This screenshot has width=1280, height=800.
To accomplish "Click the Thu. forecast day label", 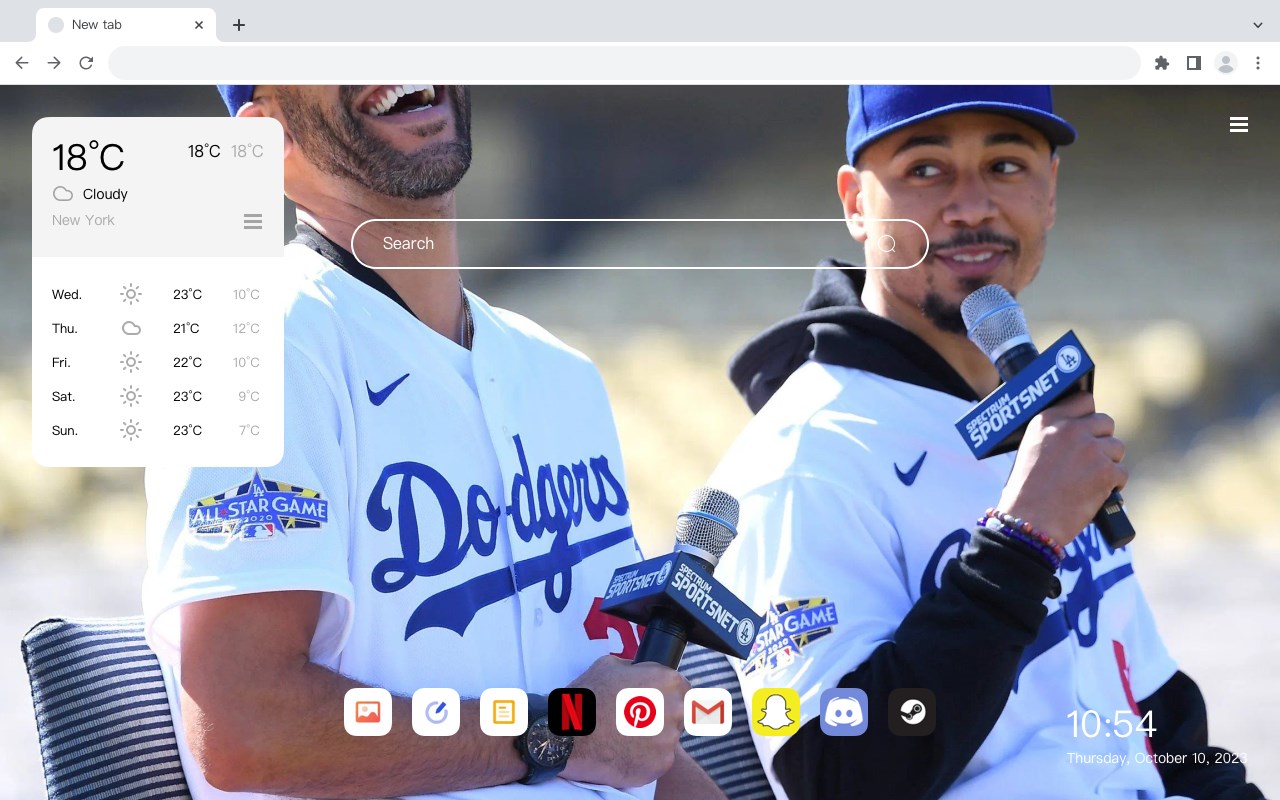I will click(x=65, y=328).
